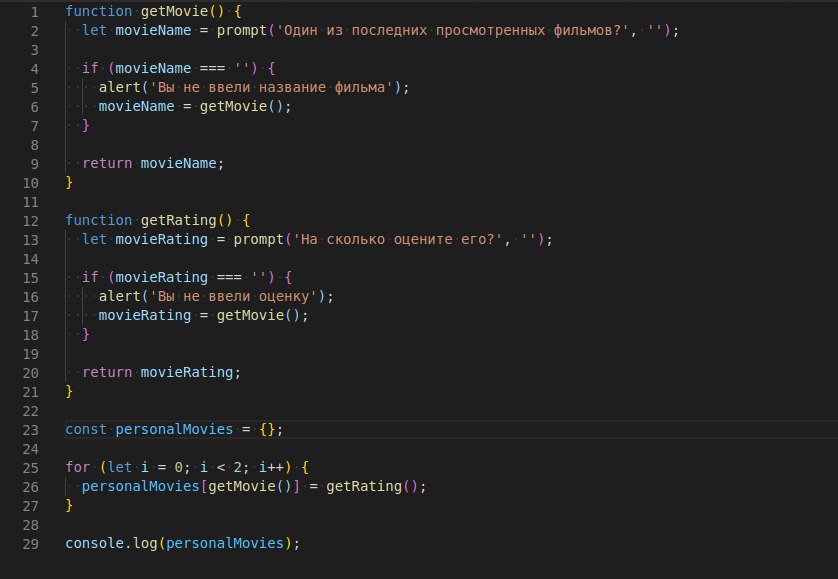838x579 pixels.
Task: Click line number 21 in the gutter
Action: 31,392
